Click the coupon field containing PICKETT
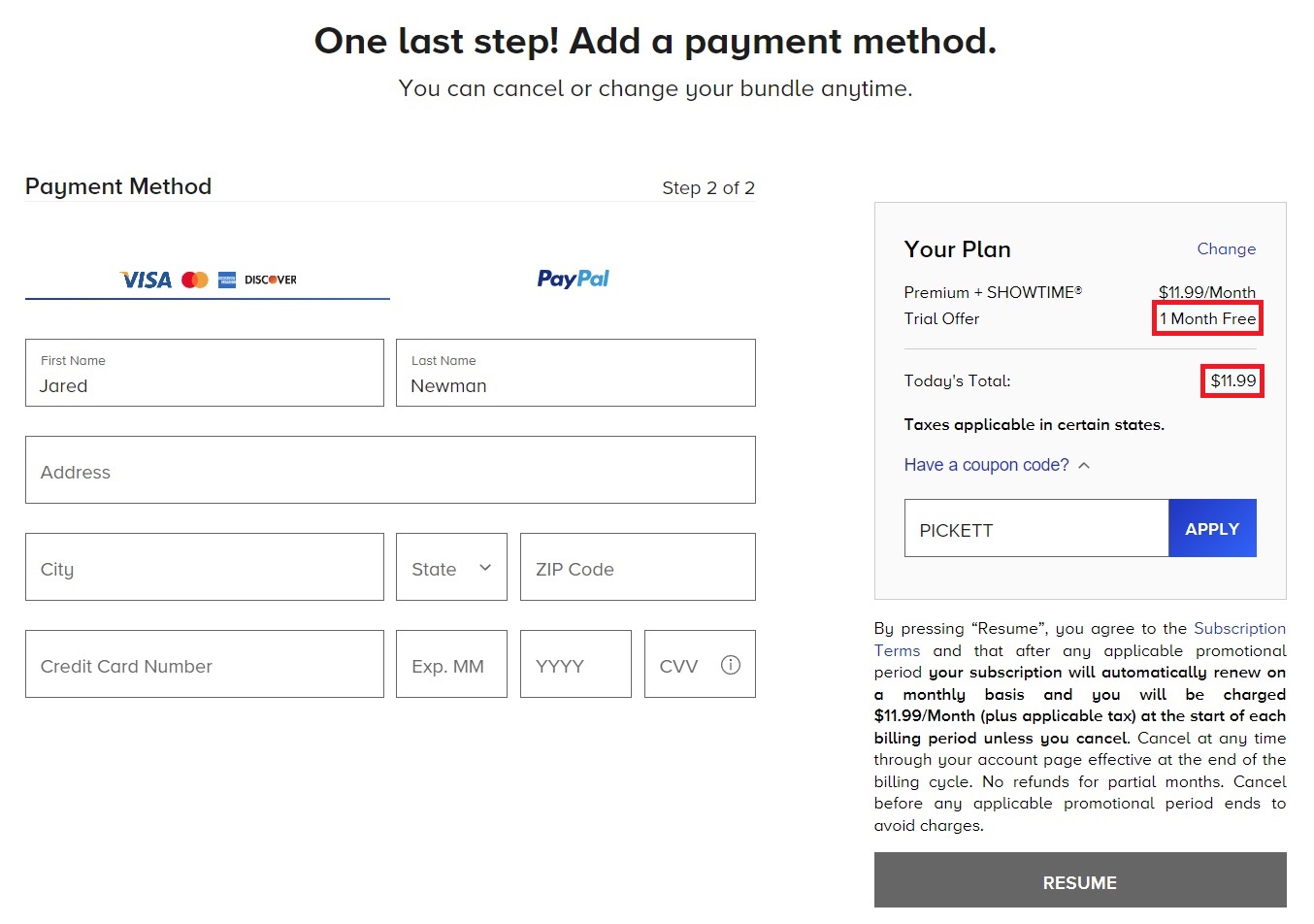This screenshot has height=924, width=1314. [1035, 528]
